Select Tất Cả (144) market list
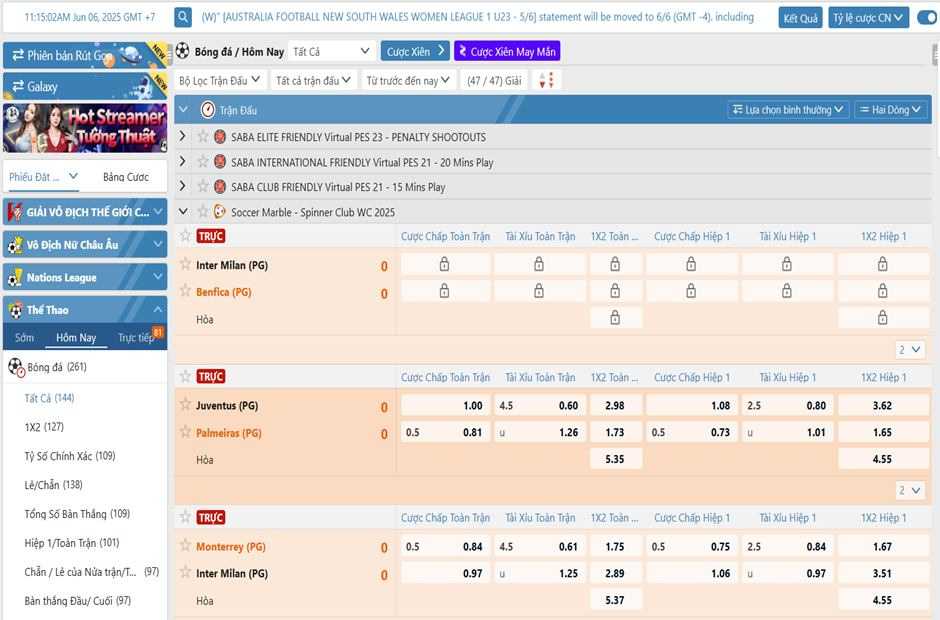 [49, 398]
